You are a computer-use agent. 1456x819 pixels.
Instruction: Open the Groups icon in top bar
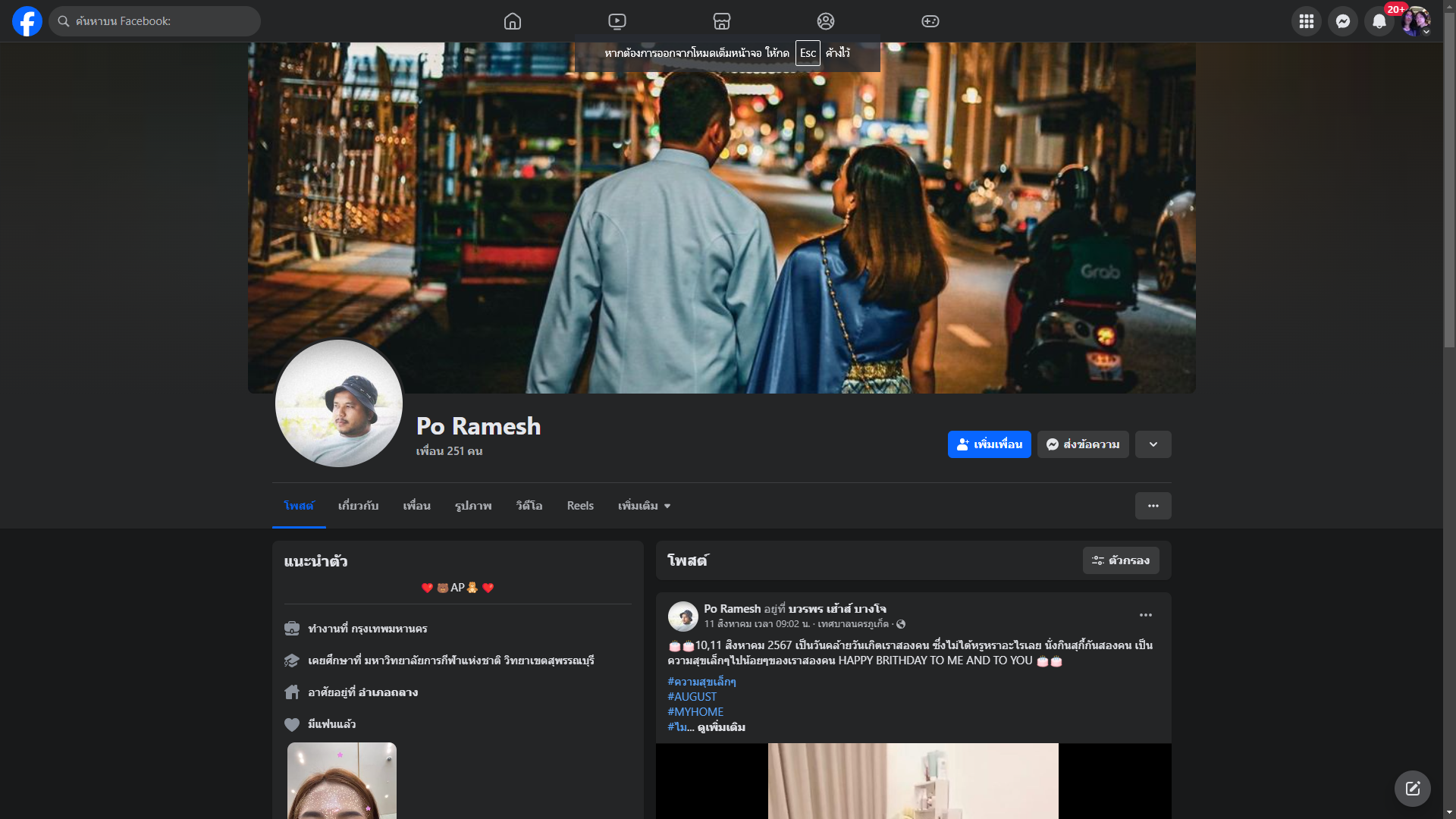(826, 21)
